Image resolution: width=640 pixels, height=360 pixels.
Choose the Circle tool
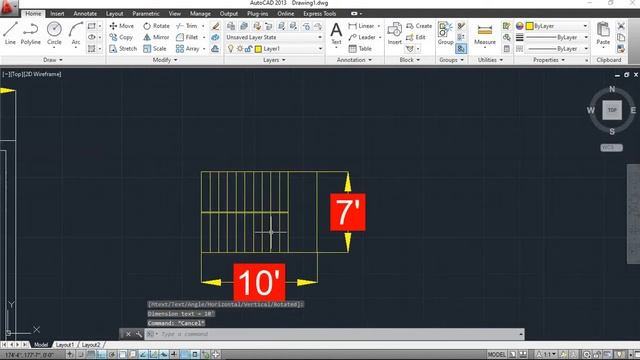pos(54,33)
